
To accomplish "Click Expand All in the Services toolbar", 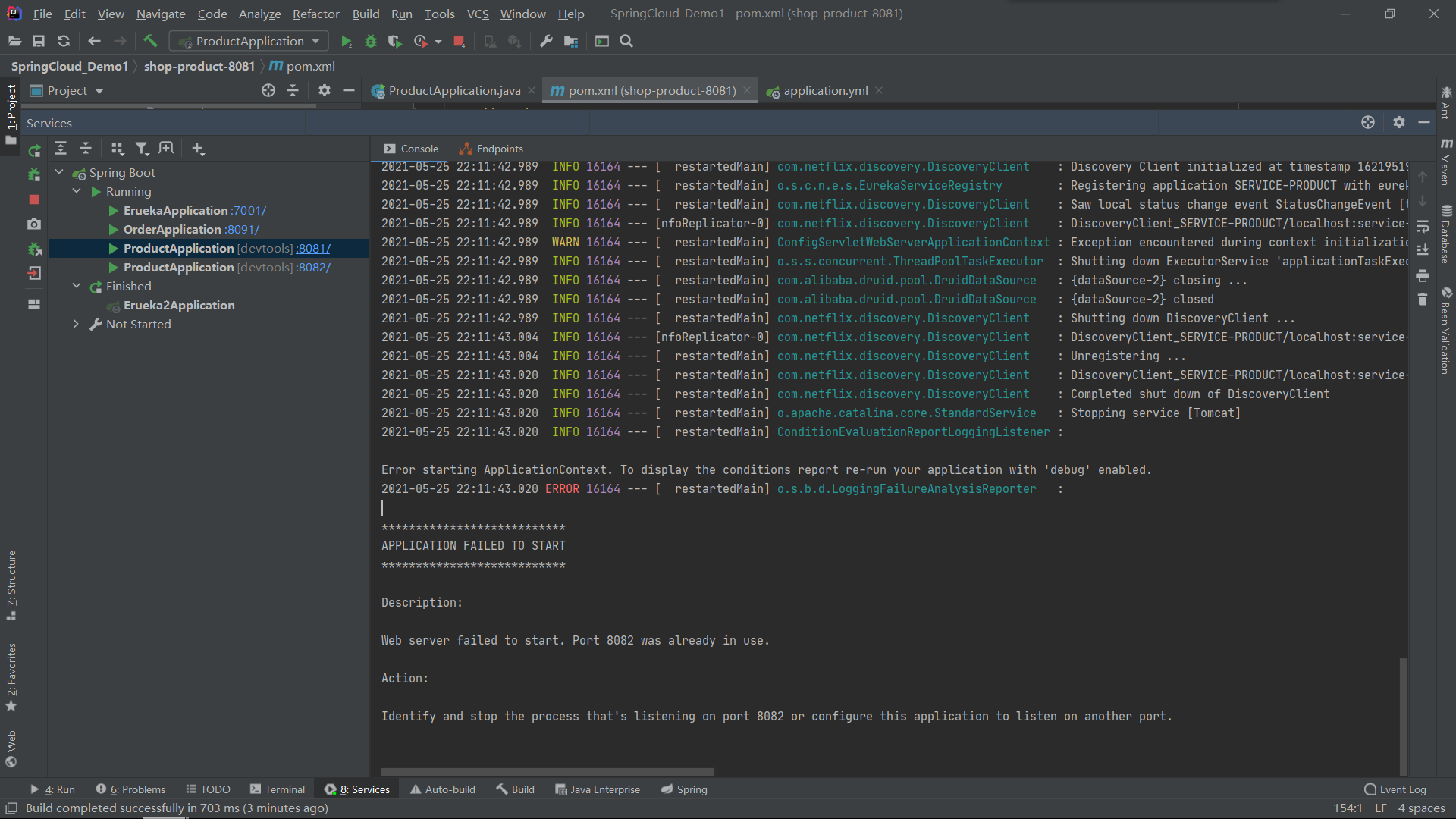I will (61, 149).
